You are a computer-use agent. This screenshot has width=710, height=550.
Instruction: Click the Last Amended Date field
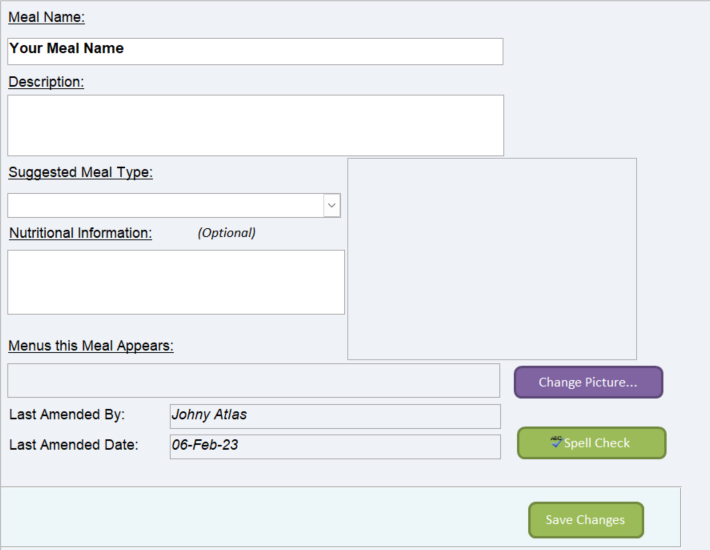point(335,446)
